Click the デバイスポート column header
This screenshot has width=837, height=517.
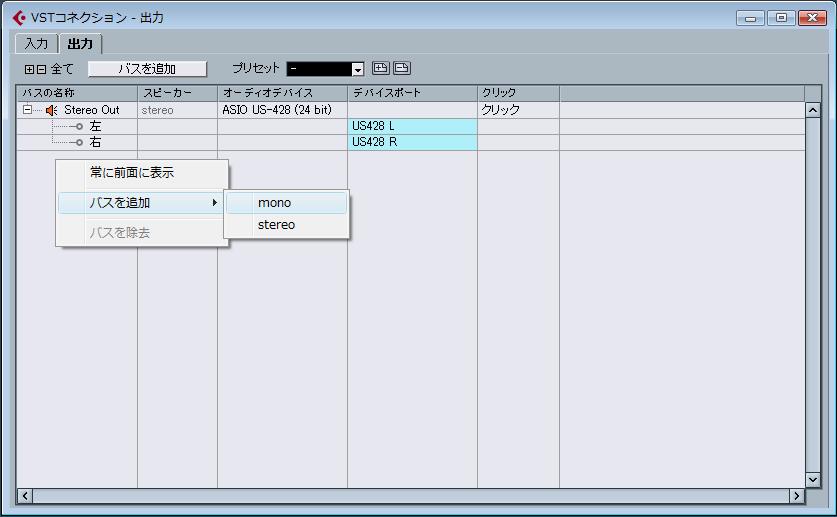(412, 93)
